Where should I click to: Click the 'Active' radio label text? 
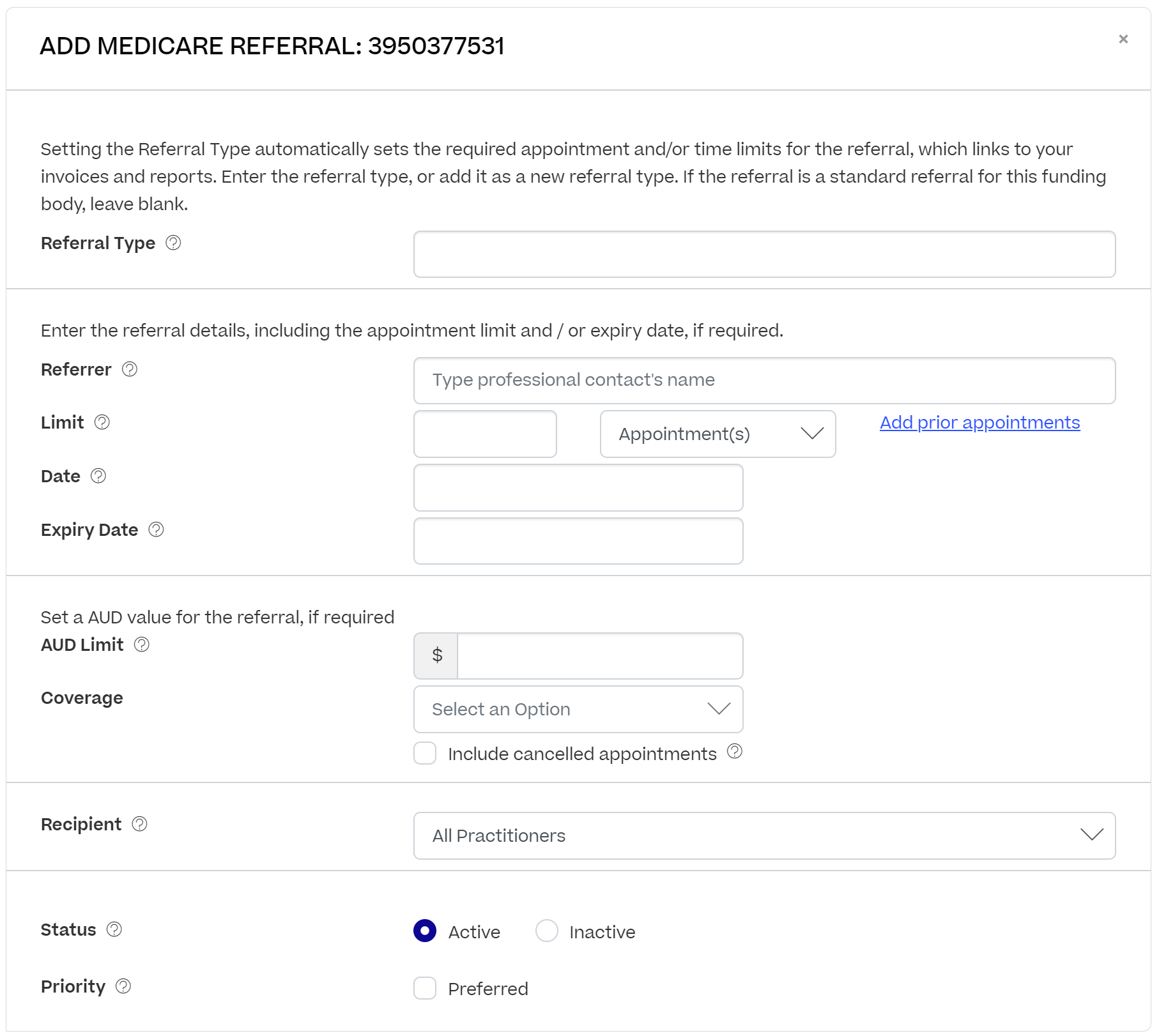click(x=474, y=933)
